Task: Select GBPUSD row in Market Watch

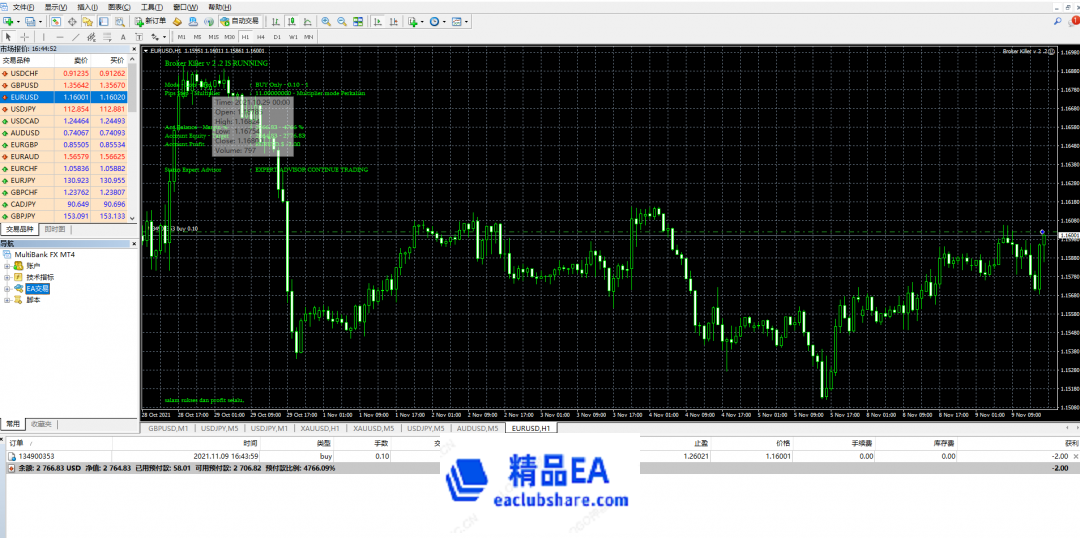Action: pyautogui.click(x=64, y=85)
